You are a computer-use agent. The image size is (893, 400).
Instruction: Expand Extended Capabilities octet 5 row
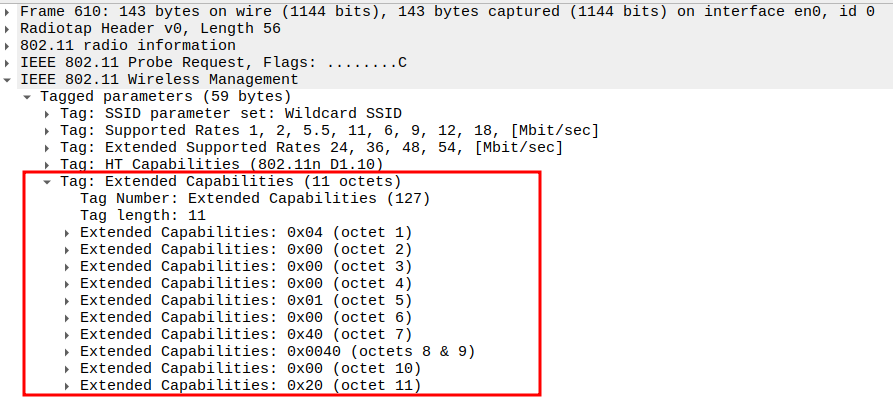click(67, 300)
